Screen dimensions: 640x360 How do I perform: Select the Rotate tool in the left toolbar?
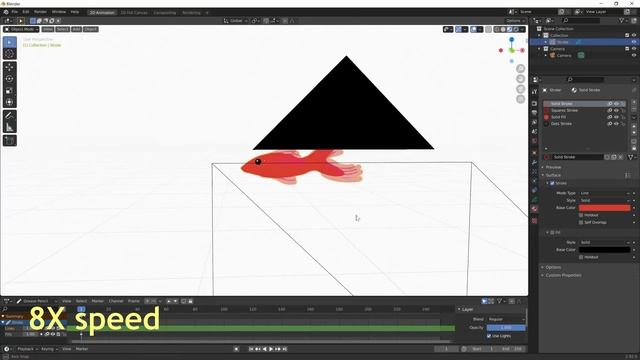pyautogui.click(x=9, y=79)
